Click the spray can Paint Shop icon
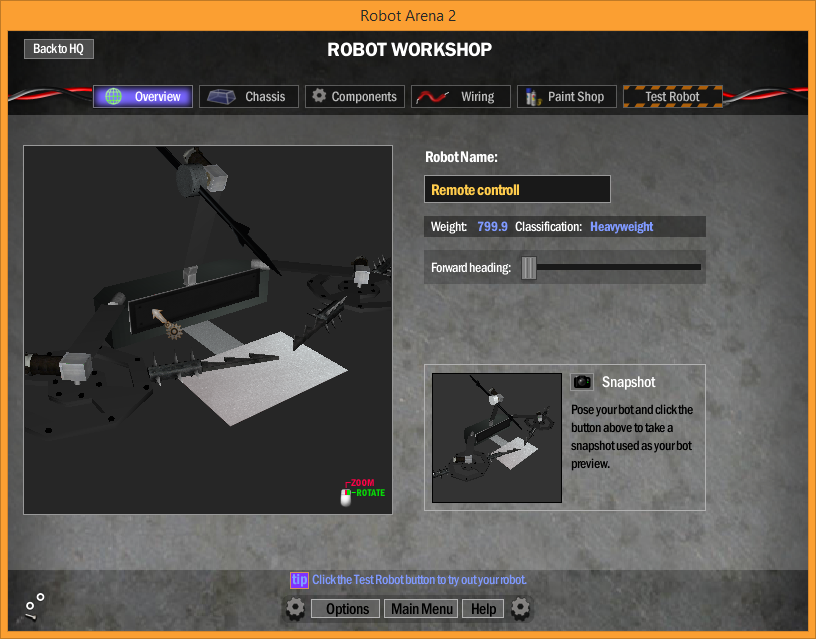Viewport: 816px width, 639px height. click(x=533, y=97)
